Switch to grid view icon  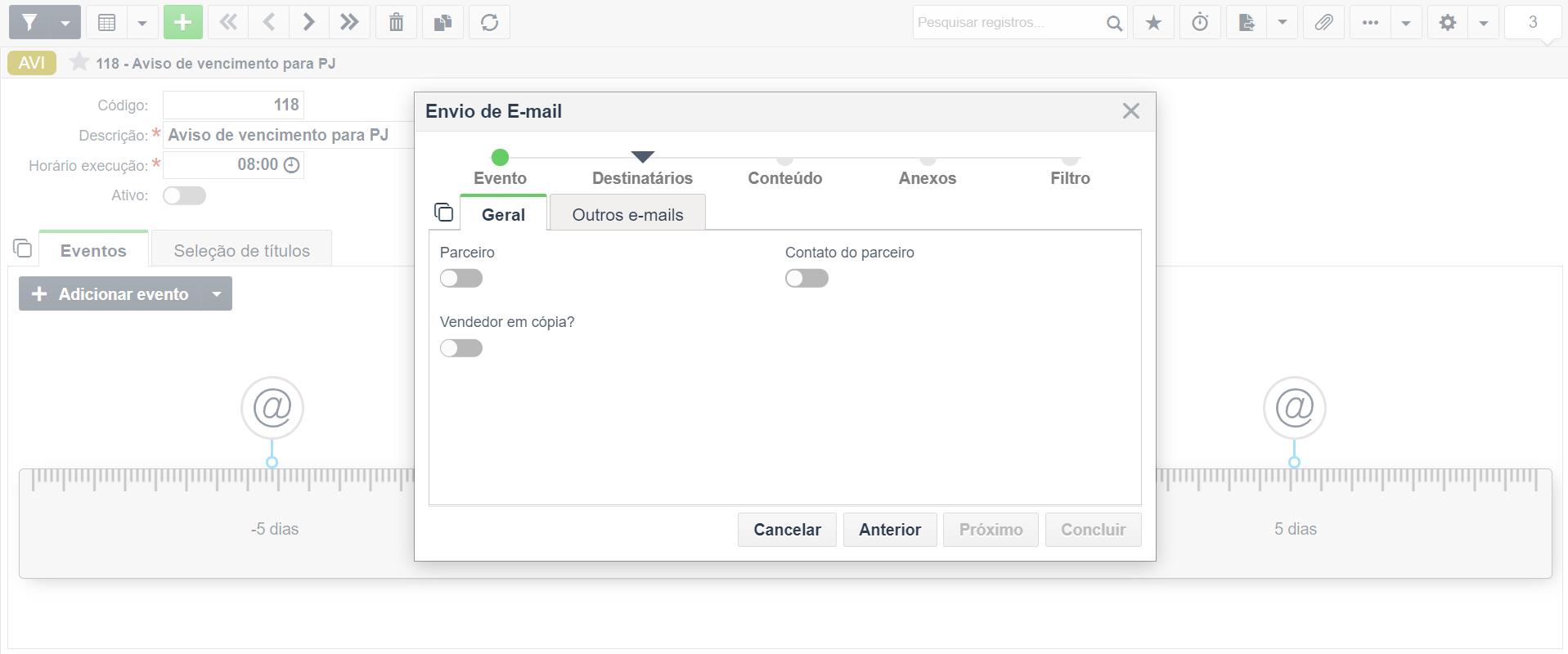click(106, 22)
